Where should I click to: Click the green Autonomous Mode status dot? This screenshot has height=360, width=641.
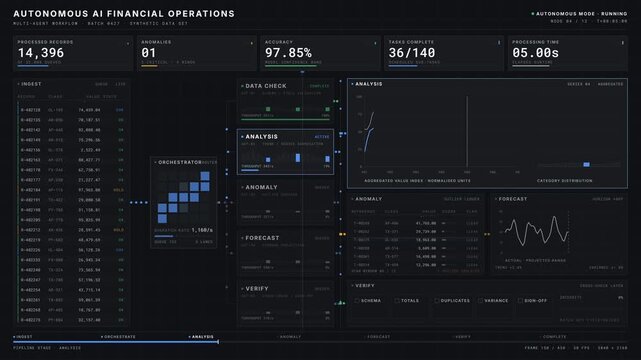point(532,13)
